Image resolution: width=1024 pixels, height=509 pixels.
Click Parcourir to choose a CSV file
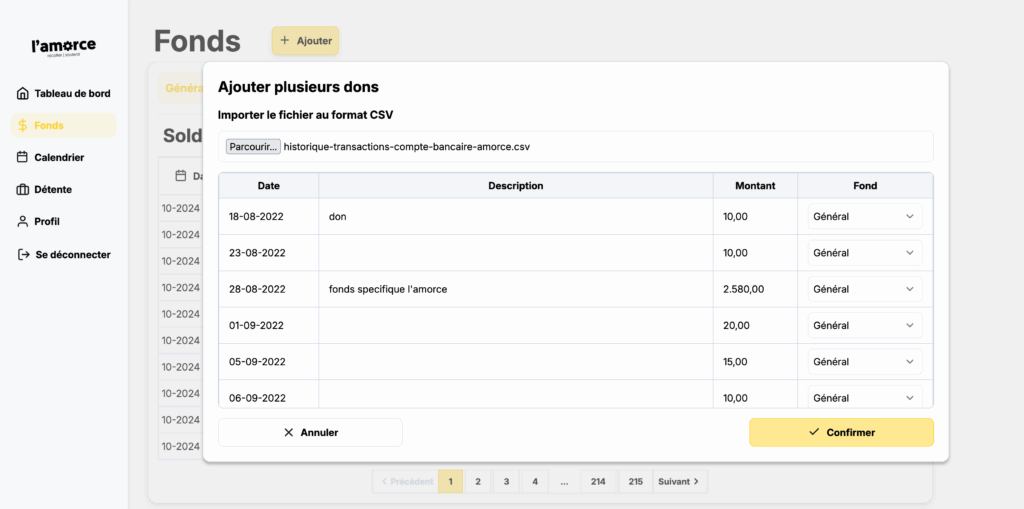click(253, 147)
